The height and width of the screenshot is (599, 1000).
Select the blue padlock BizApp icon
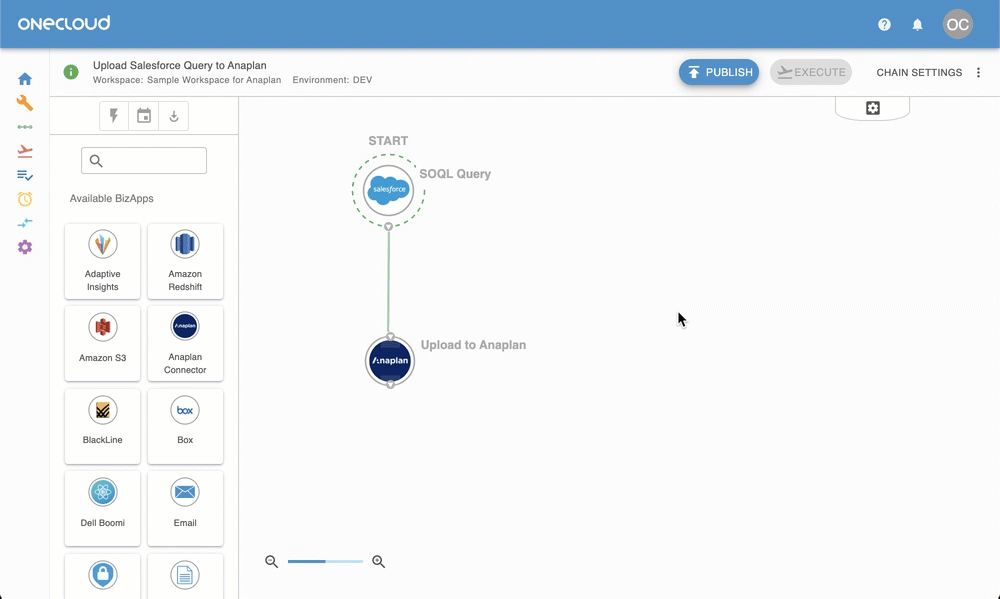click(x=103, y=575)
